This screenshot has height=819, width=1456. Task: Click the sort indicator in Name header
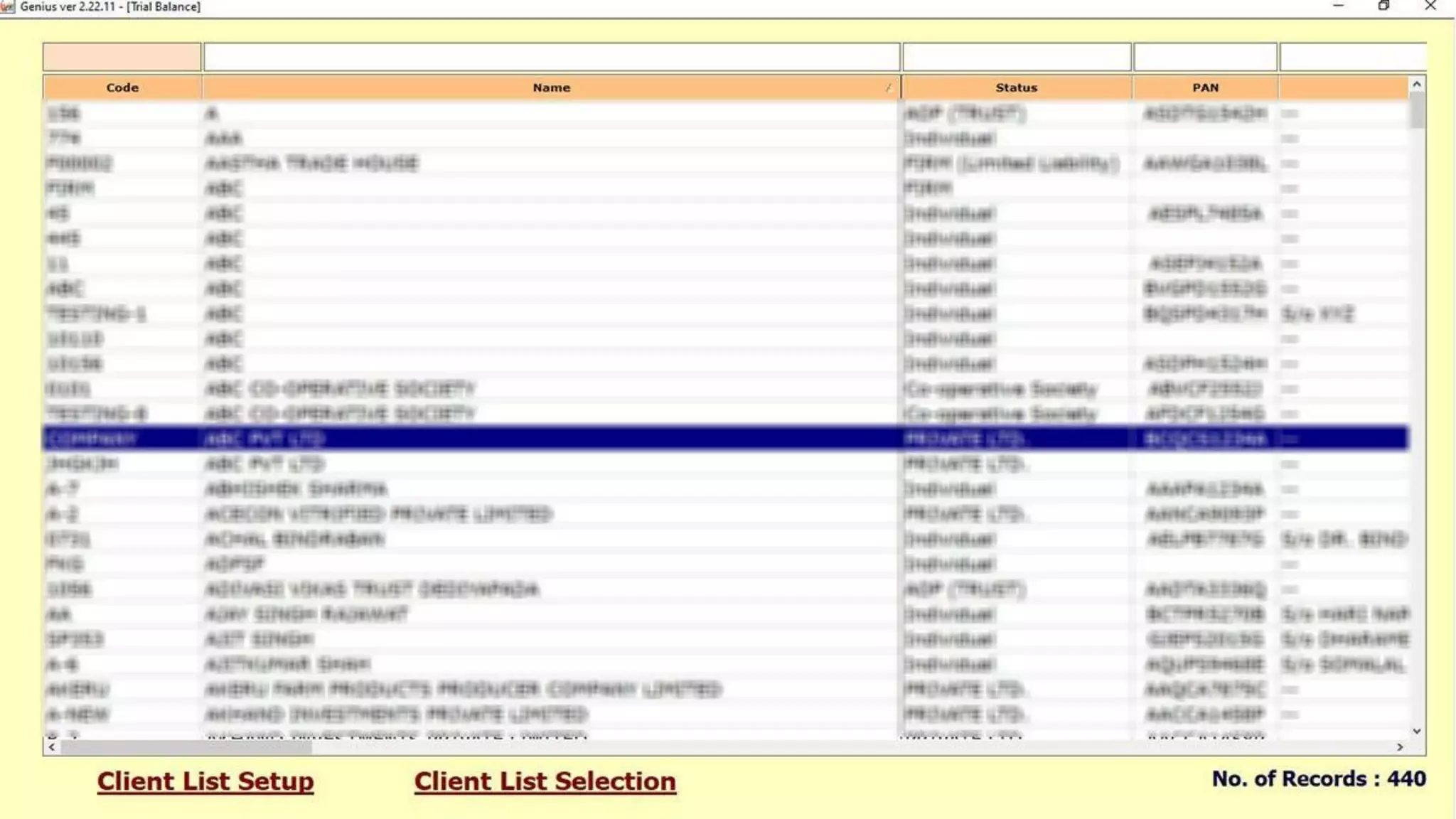coord(888,88)
